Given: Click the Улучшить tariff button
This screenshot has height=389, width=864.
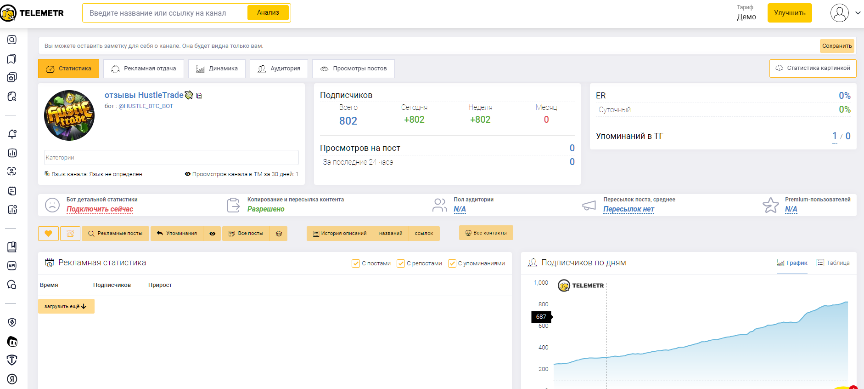Looking at the screenshot, I should pos(790,13).
